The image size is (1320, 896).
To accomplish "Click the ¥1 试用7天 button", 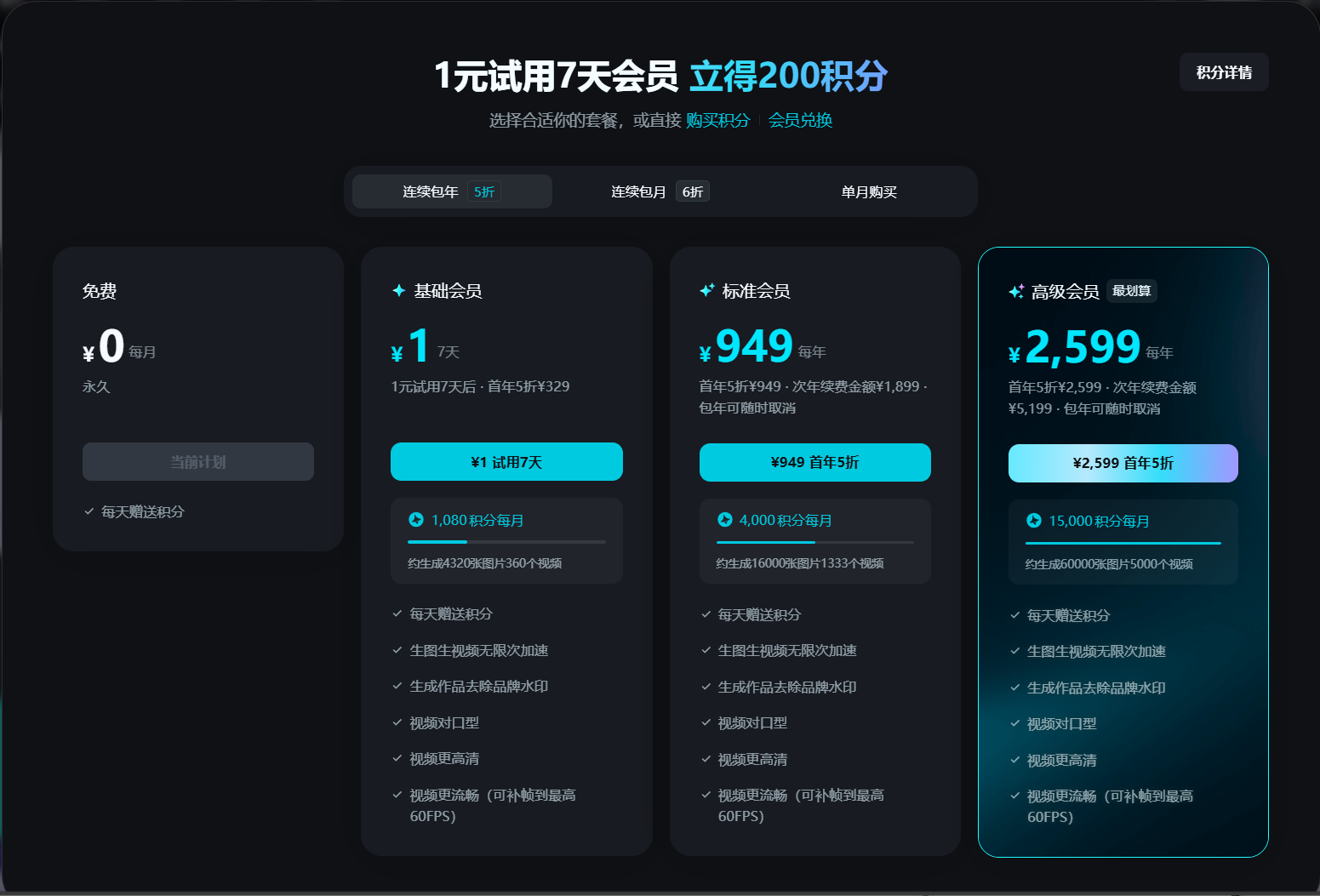I will tap(506, 461).
